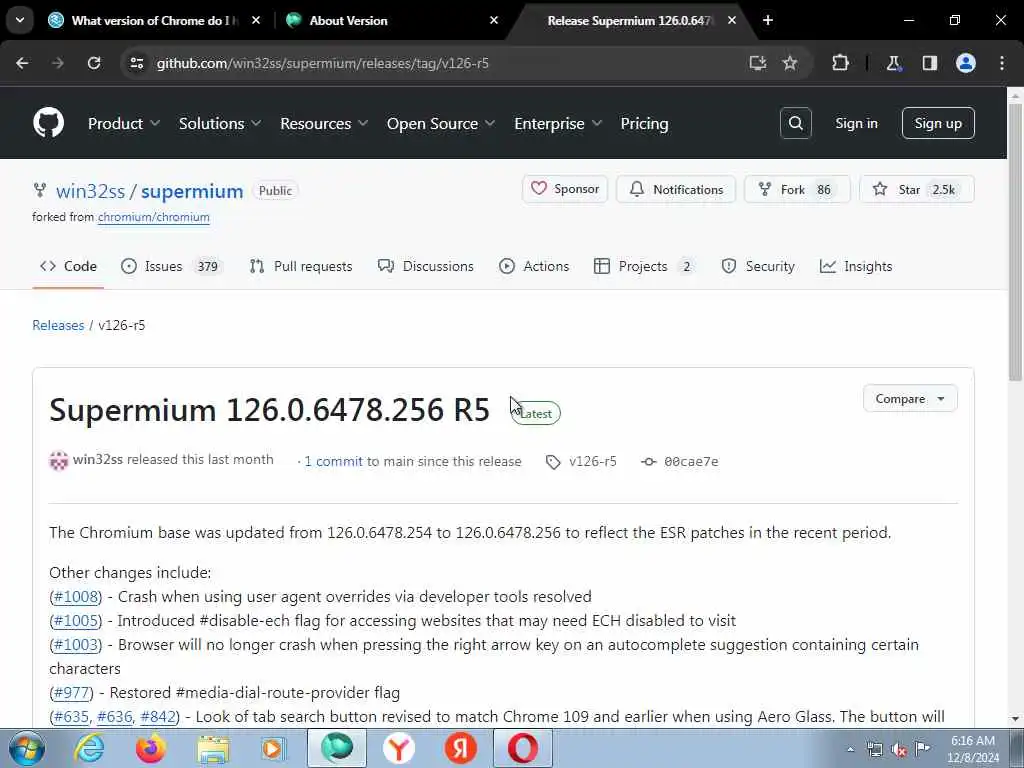1024x768 pixels.
Task: Open Yandex Browser taskbar icon
Action: 398,748
